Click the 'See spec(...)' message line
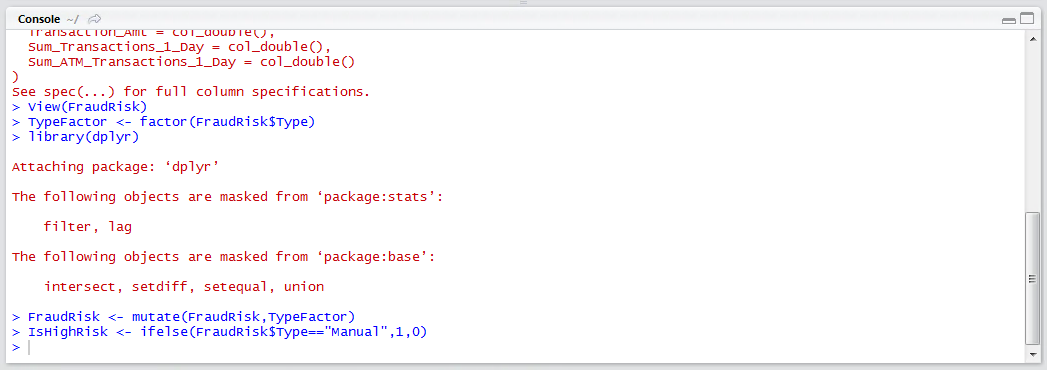Image resolution: width=1047 pixels, height=370 pixels. click(x=191, y=91)
